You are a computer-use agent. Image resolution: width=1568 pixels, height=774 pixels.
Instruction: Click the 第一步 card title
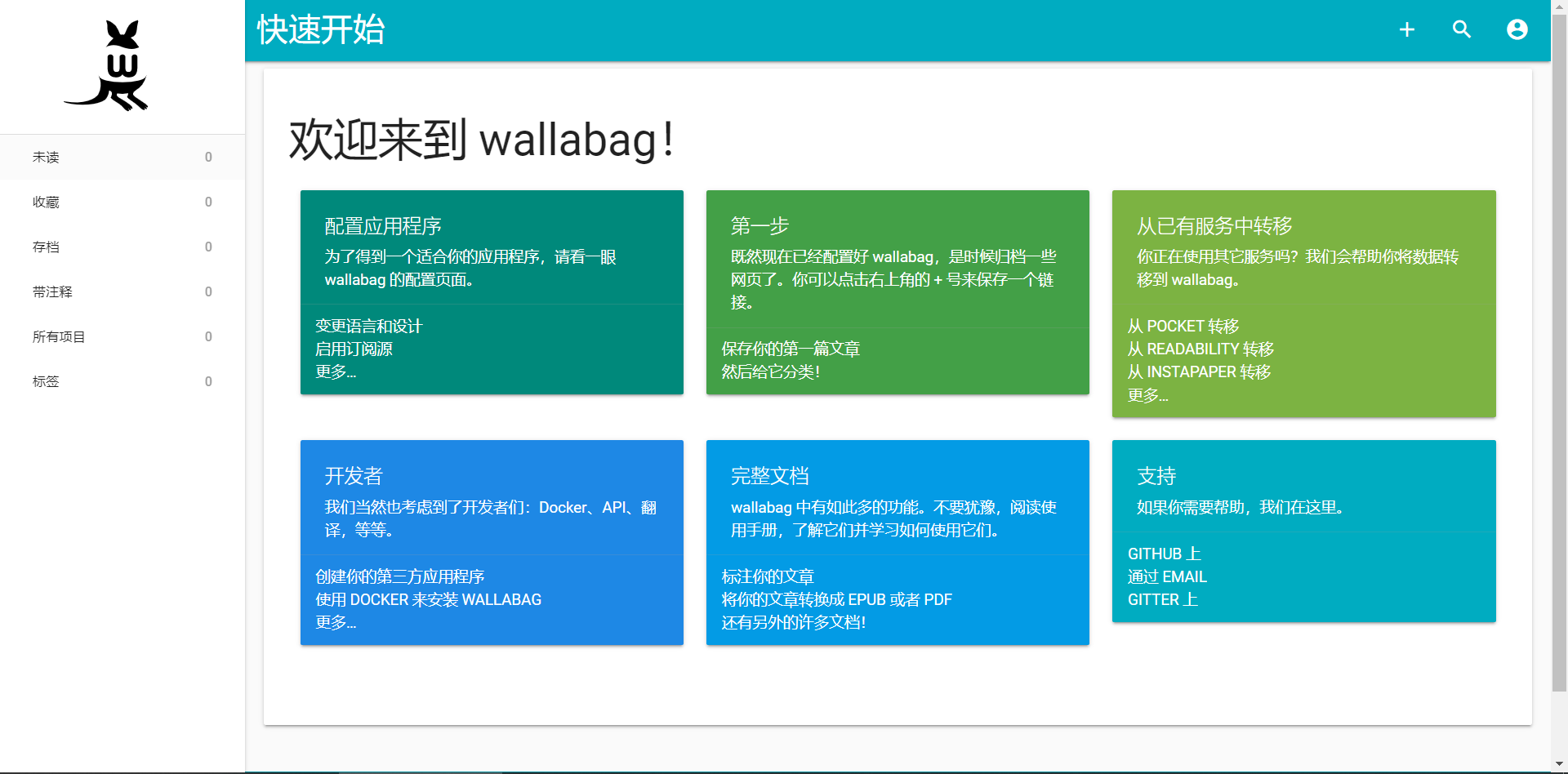click(759, 226)
